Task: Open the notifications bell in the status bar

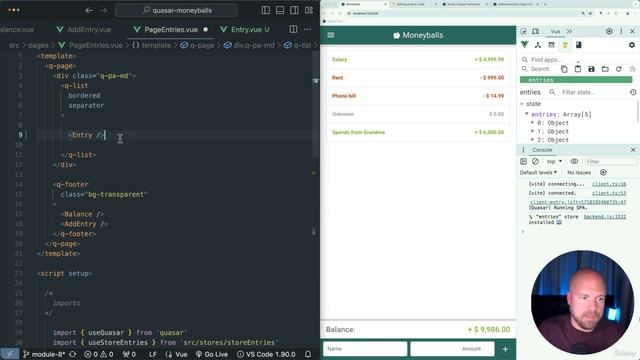Action: pyautogui.click(x=308, y=354)
